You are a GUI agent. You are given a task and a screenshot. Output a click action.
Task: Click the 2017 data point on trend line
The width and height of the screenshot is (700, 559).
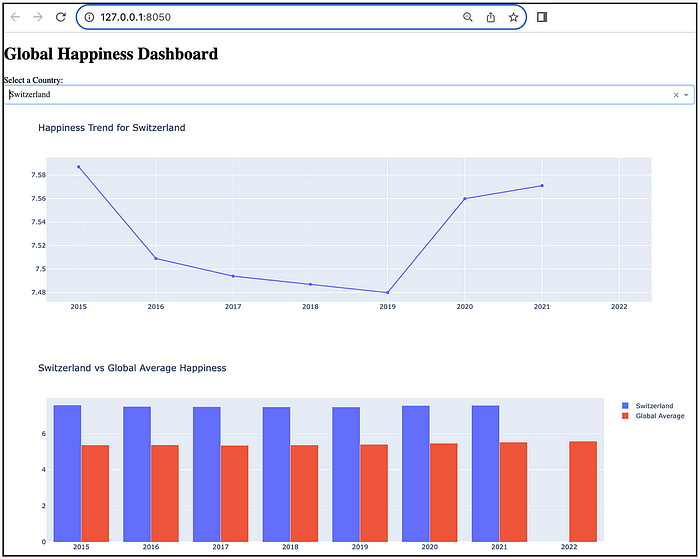point(233,276)
